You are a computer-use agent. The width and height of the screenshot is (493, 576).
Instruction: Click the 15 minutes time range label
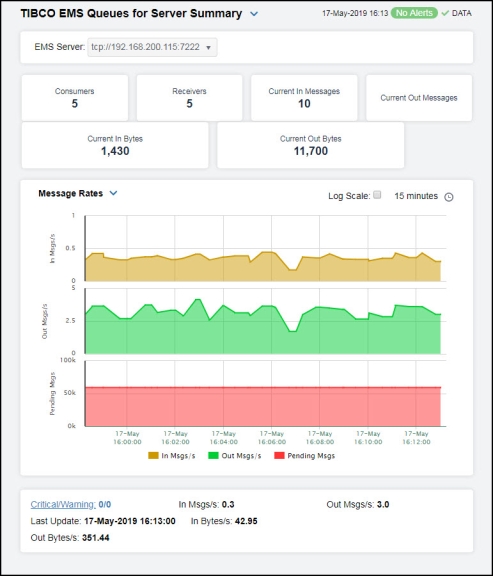point(416,196)
